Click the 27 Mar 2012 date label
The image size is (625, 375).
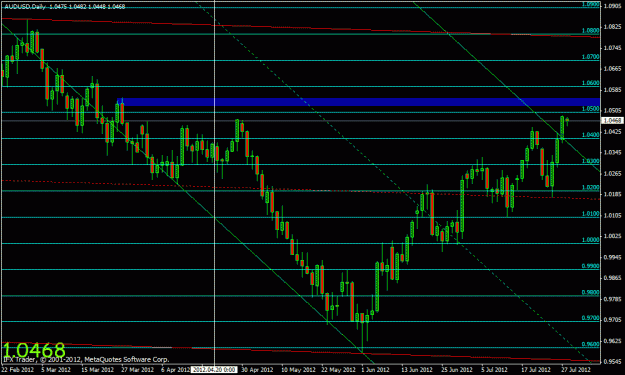click(x=138, y=369)
